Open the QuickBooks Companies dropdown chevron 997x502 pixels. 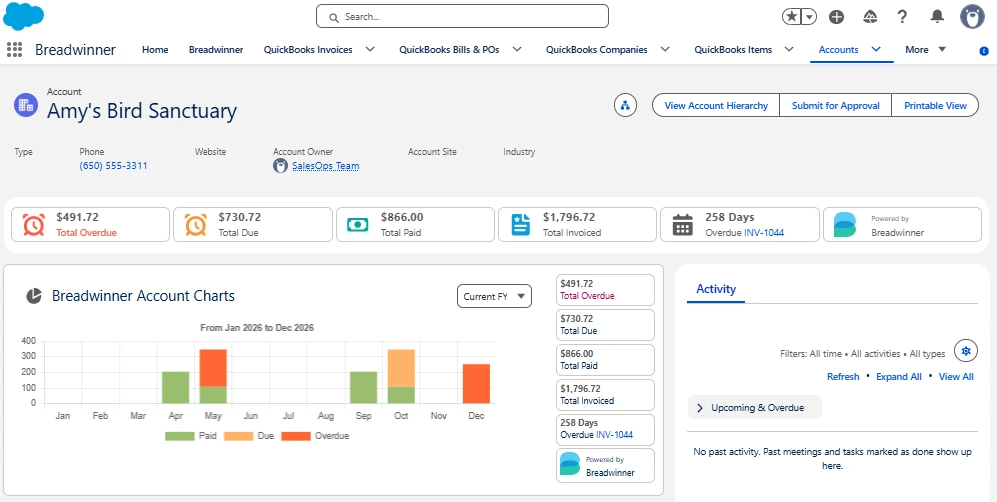pyautogui.click(x=665, y=50)
